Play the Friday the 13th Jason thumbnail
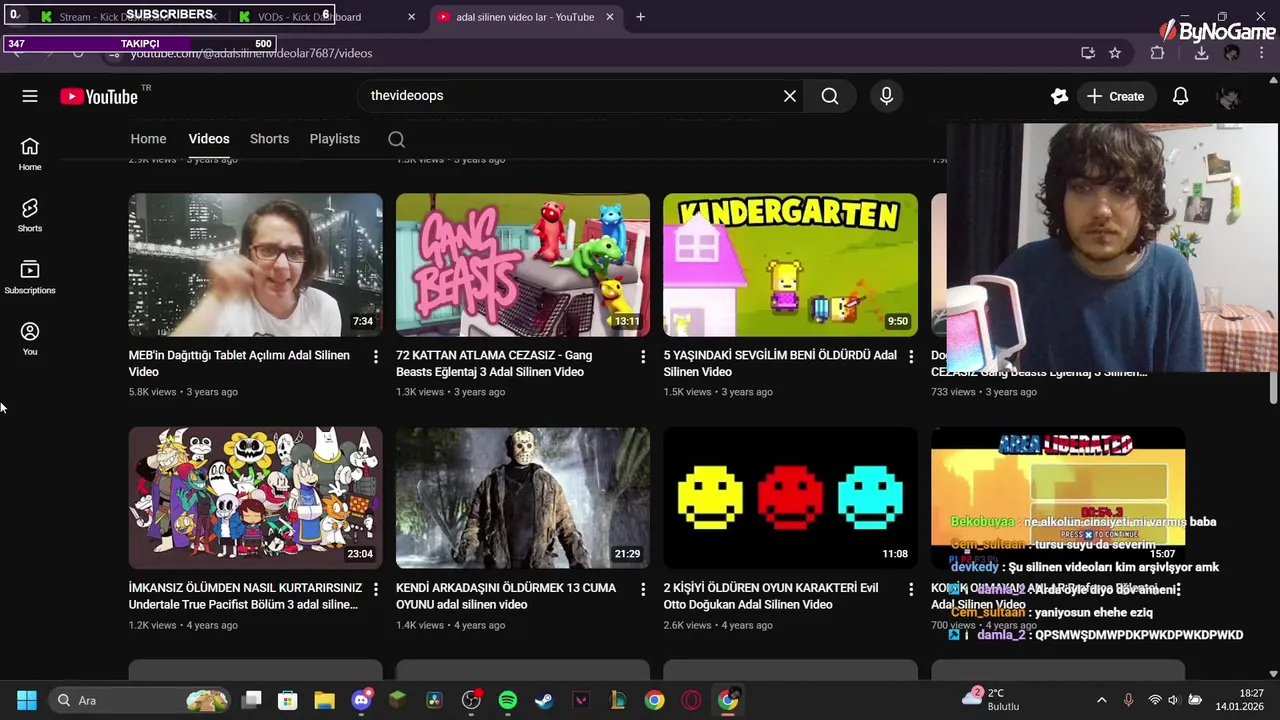Screen dimensions: 1280x720 click(x=523, y=498)
